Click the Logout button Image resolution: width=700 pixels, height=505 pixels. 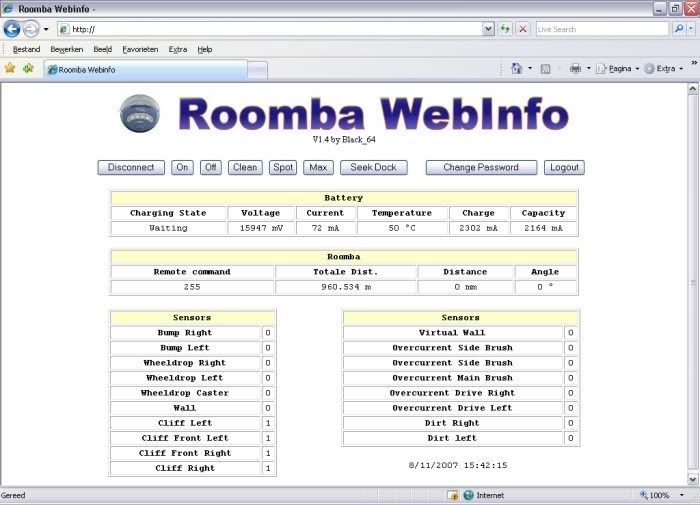[x=564, y=167]
